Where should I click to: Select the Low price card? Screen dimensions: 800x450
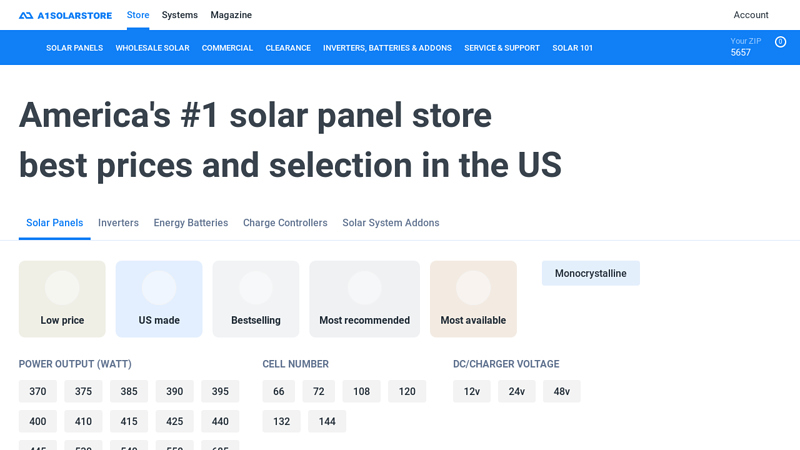[x=62, y=299]
